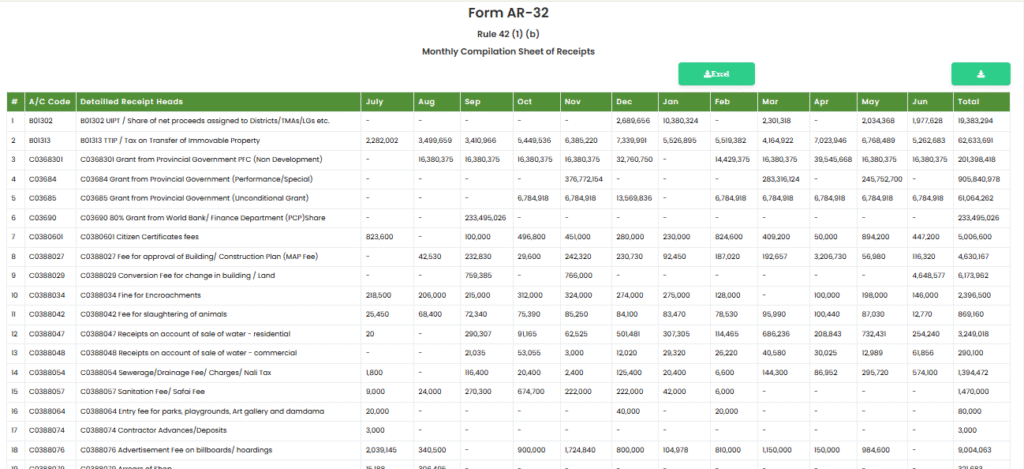1024x469 pixels.
Task: Click the B01302 account code cell
Action: pos(40,121)
